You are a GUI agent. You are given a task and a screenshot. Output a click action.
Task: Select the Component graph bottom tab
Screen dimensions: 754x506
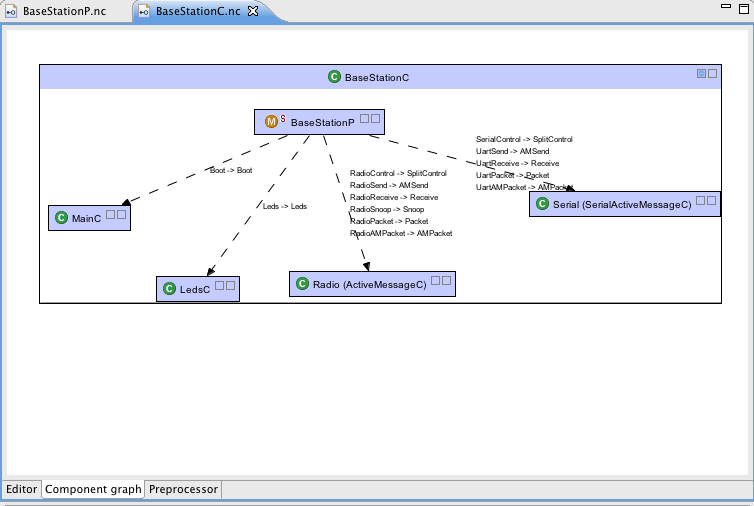click(x=93, y=489)
